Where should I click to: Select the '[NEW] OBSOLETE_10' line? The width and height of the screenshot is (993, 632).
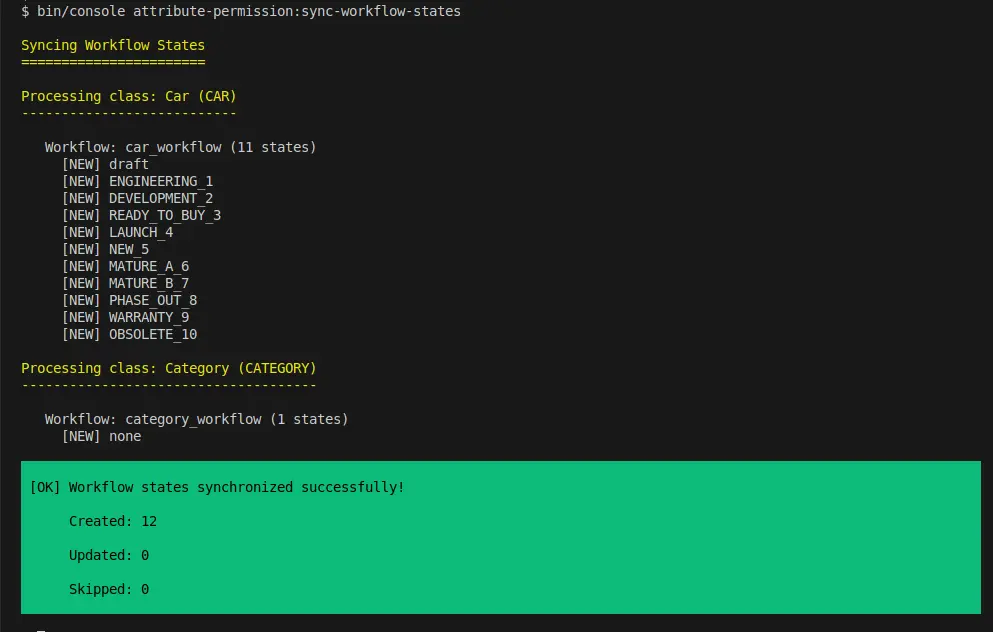click(129, 334)
